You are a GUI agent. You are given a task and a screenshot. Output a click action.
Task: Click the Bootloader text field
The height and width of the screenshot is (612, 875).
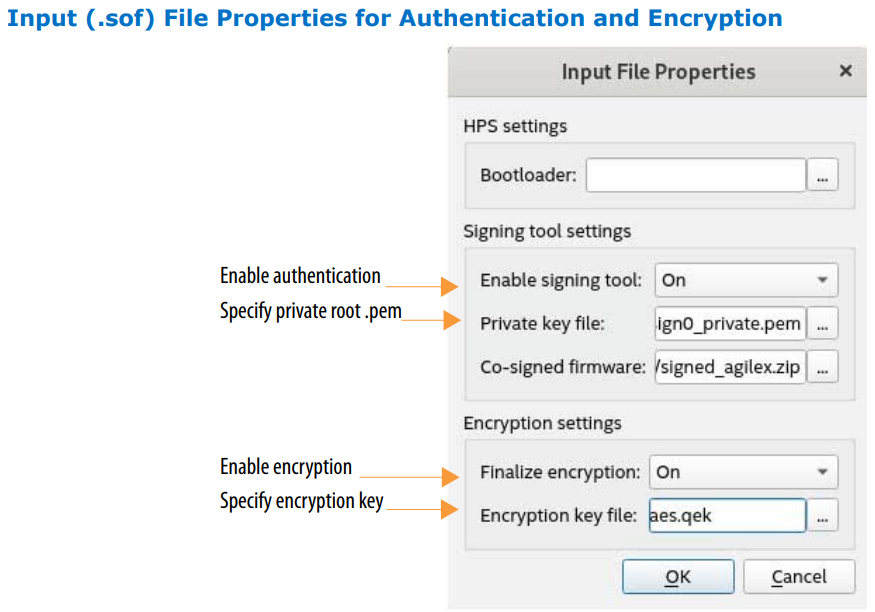click(695, 175)
